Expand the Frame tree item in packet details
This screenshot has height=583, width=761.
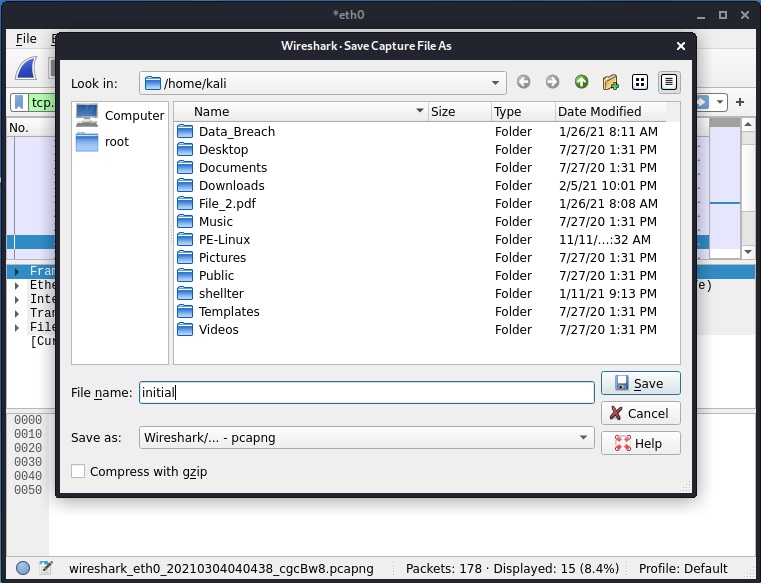17,271
